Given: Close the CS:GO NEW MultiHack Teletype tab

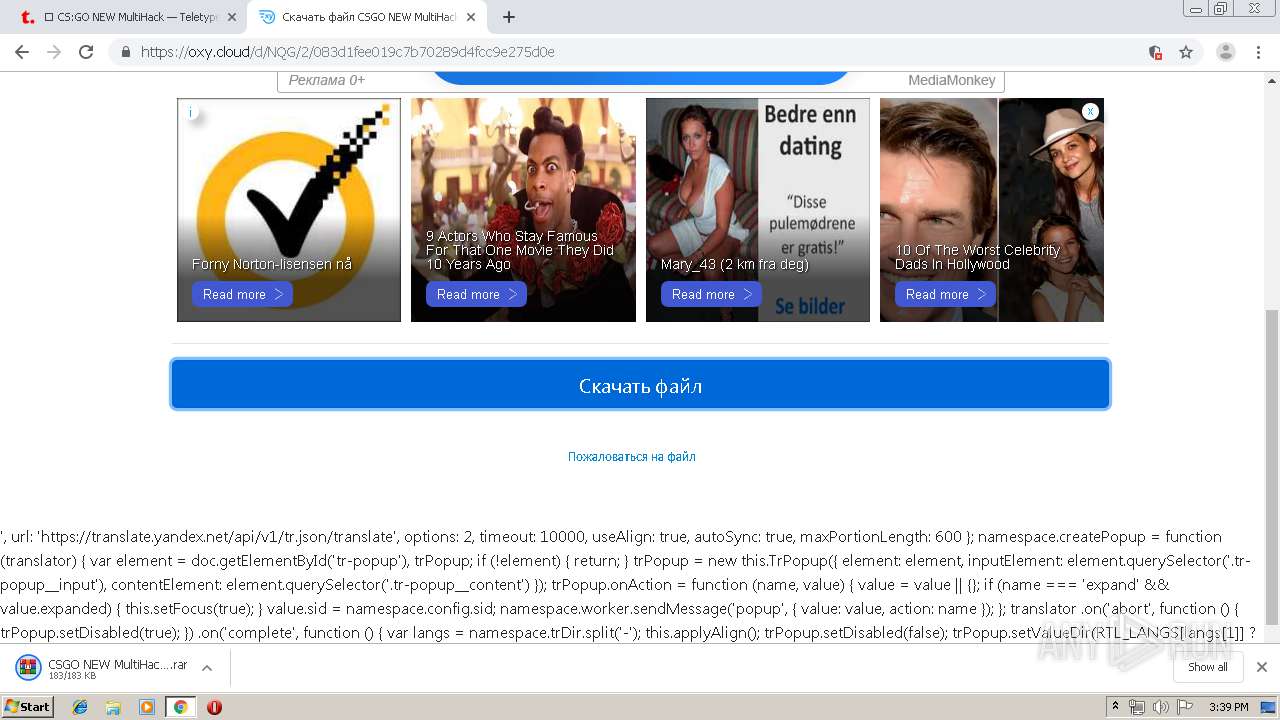Looking at the screenshot, I should 232,17.
